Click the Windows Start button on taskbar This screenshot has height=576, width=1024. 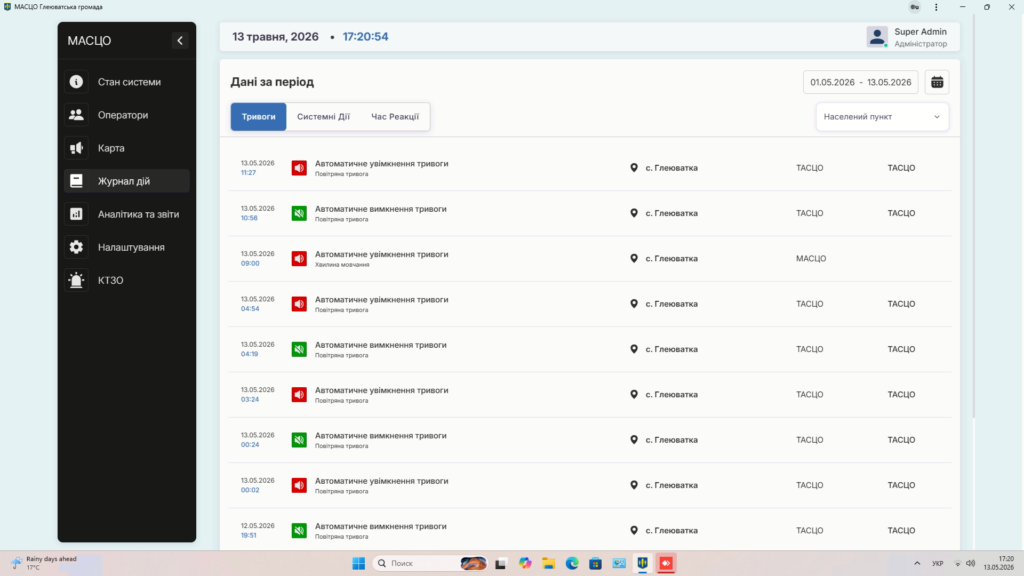pos(359,563)
